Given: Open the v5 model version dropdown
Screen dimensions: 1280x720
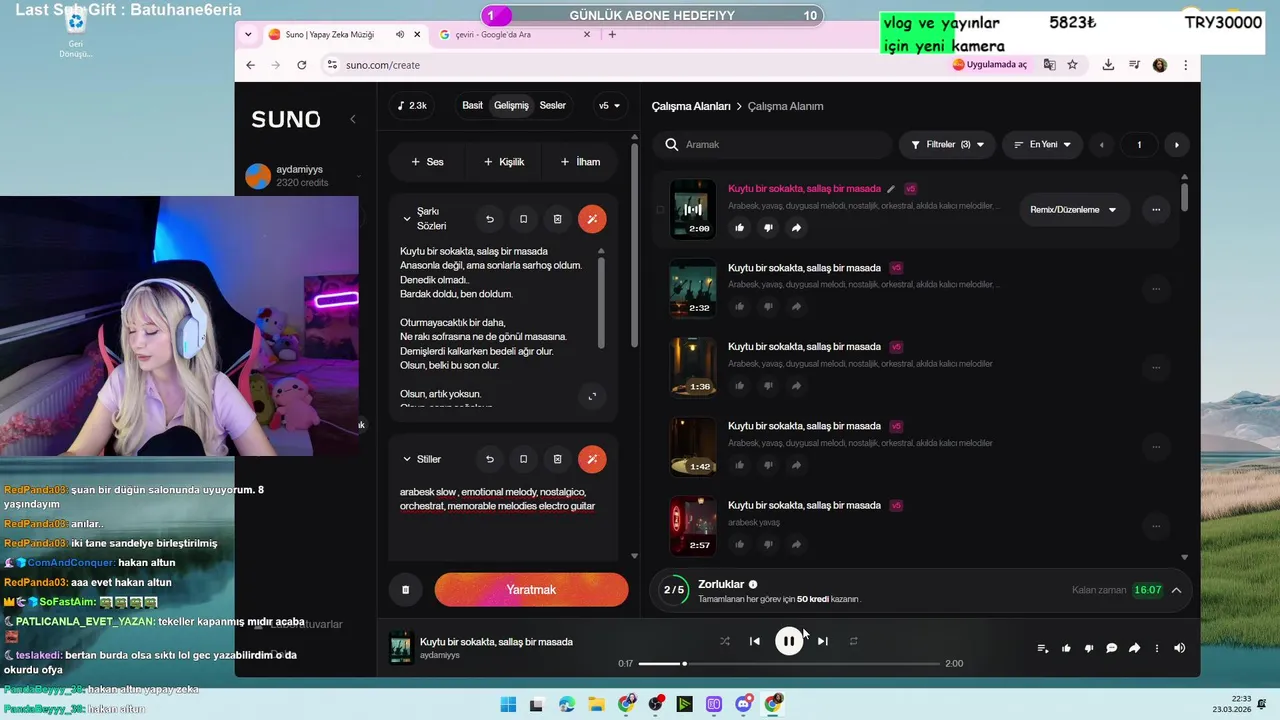Looking at the screenshot, I should click(x=609, y=106).
